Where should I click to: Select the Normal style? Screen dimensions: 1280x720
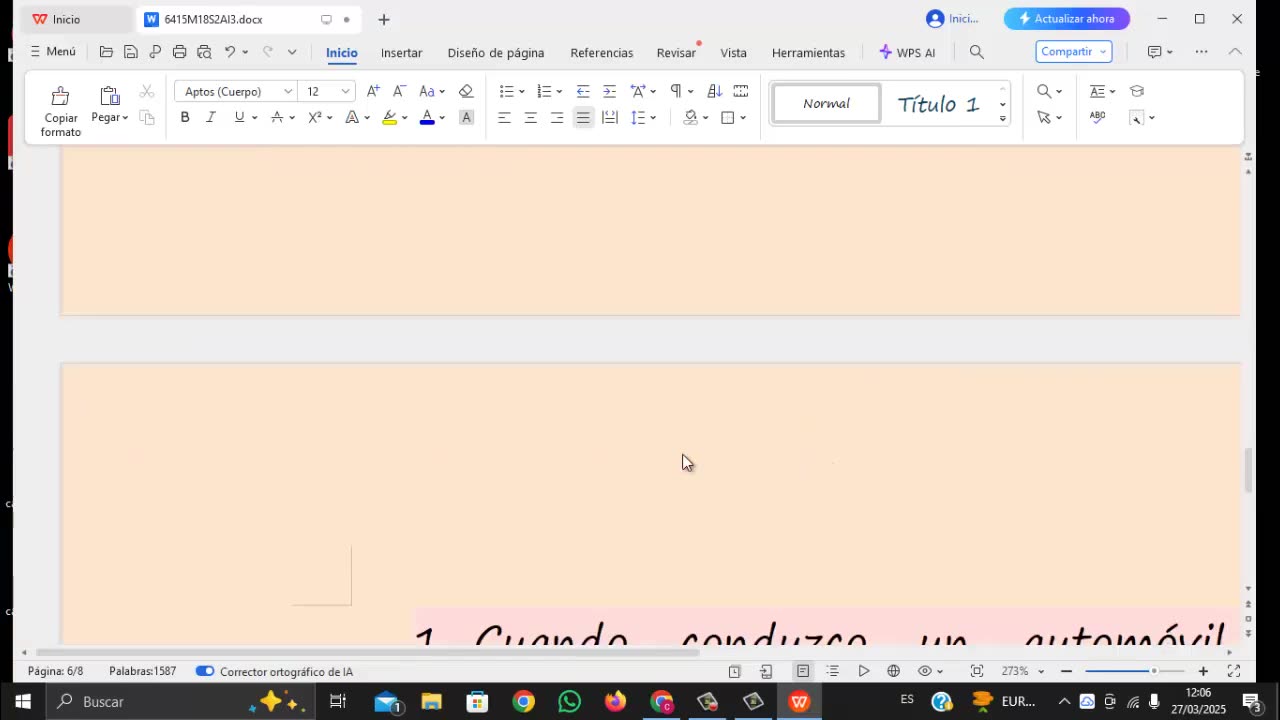[x=826, y=103]
